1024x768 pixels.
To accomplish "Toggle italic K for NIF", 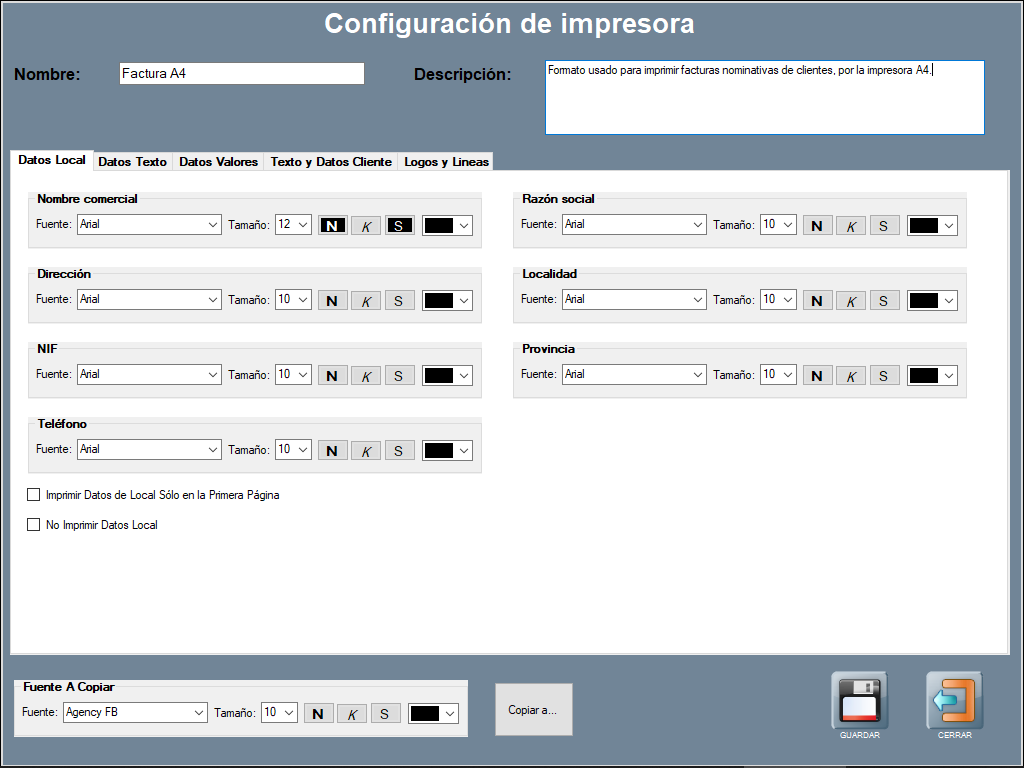I will (x=365, y=376).
